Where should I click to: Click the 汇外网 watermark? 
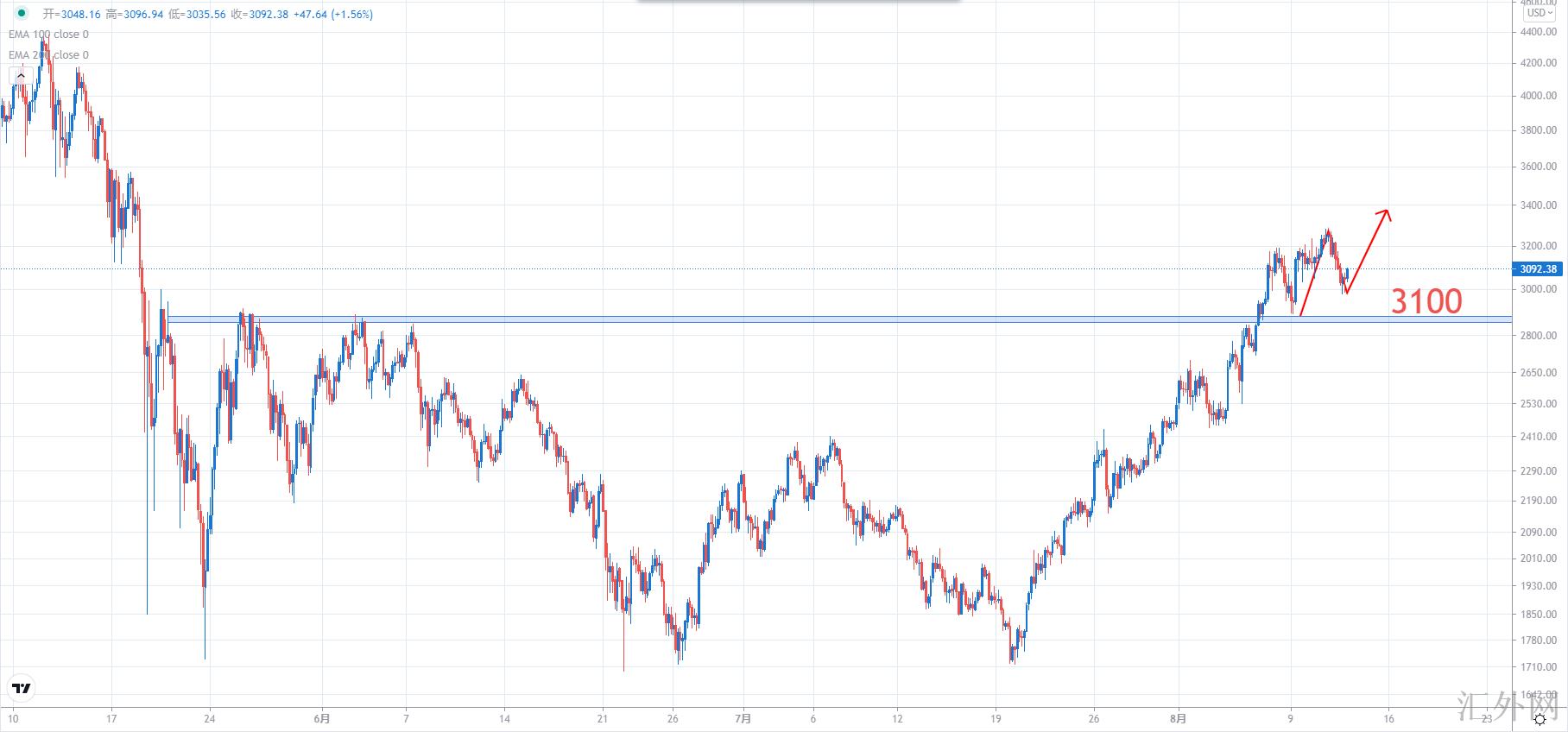pos(1507,706)
